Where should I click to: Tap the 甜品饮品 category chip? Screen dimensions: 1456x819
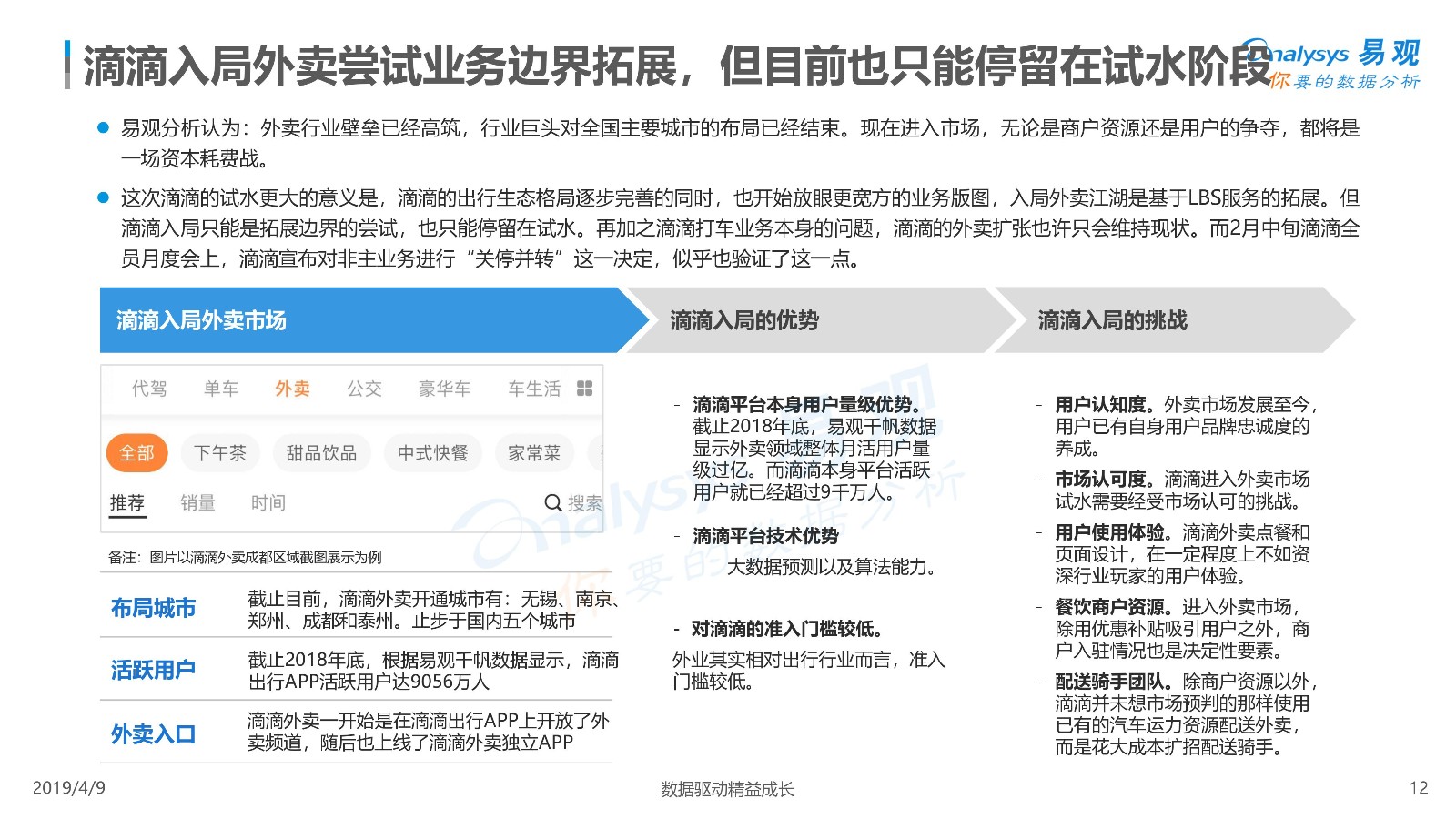coord(321,453)
